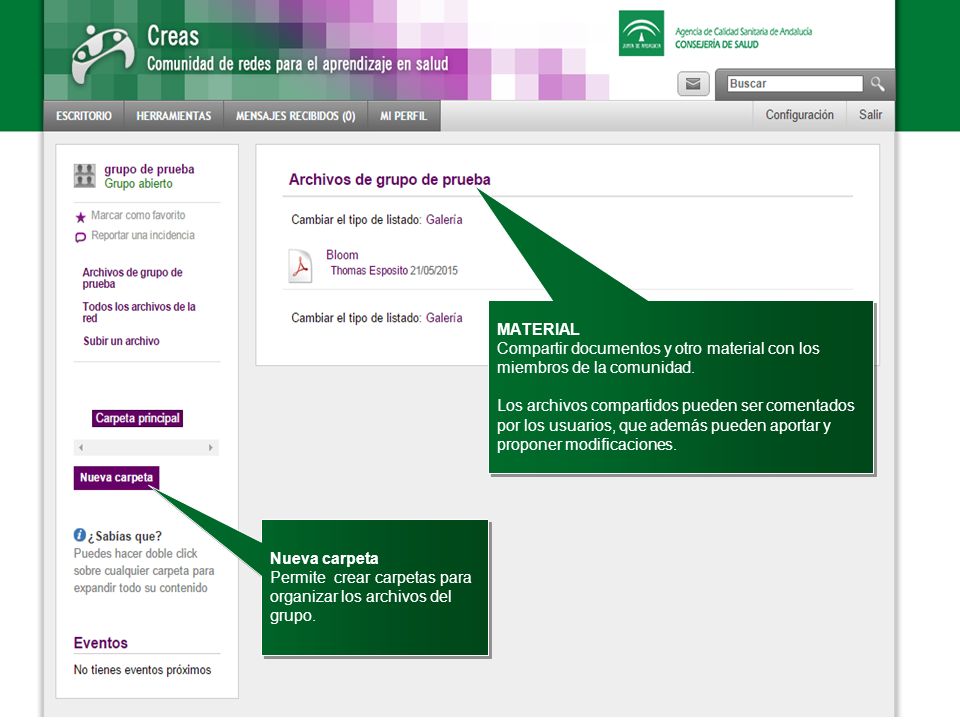Open the Bloom file title link
Image resolution: width=960 pixels, height=720 pixels.
[x=342, y=255]
